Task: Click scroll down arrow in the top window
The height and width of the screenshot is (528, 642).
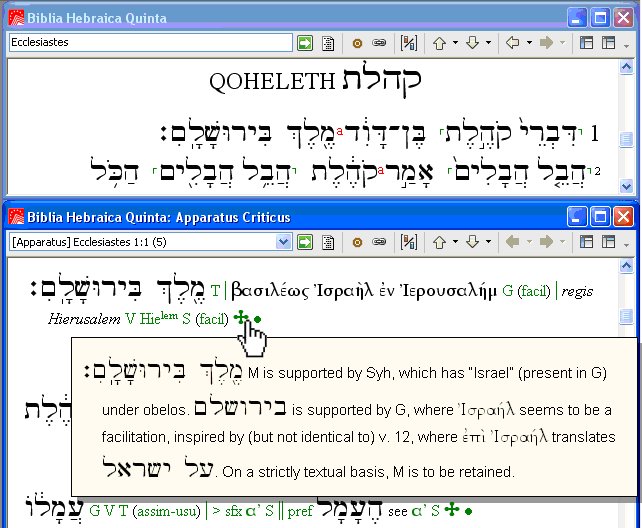Action: (x=626, y=186)
